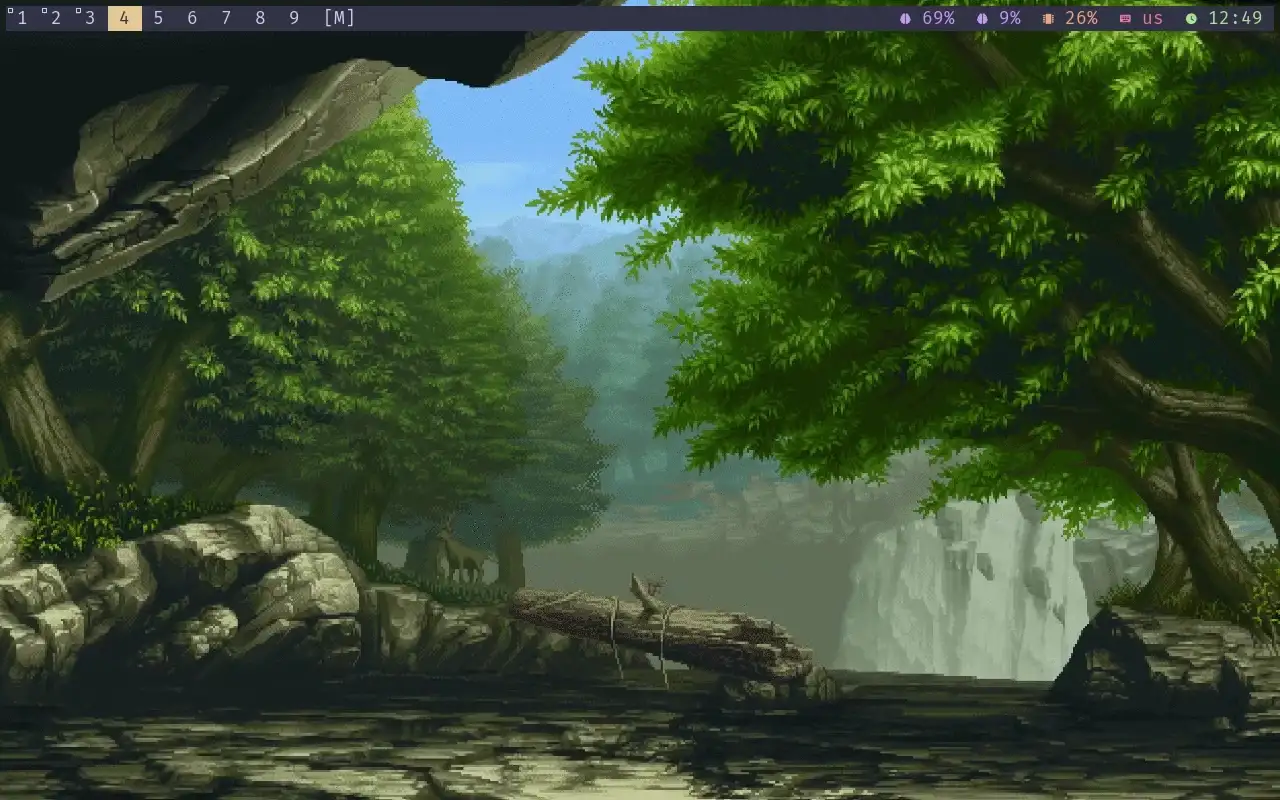Click the 9% usage reading

click(x=1010, y=18)
